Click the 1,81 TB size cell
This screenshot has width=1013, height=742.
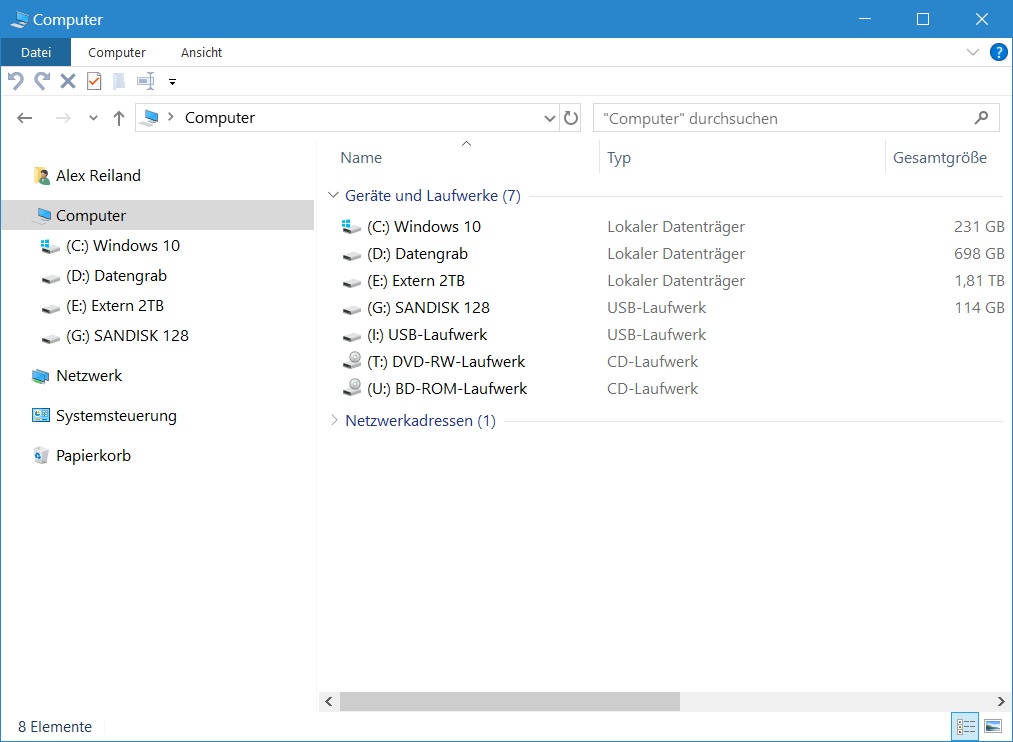point(979,281)
